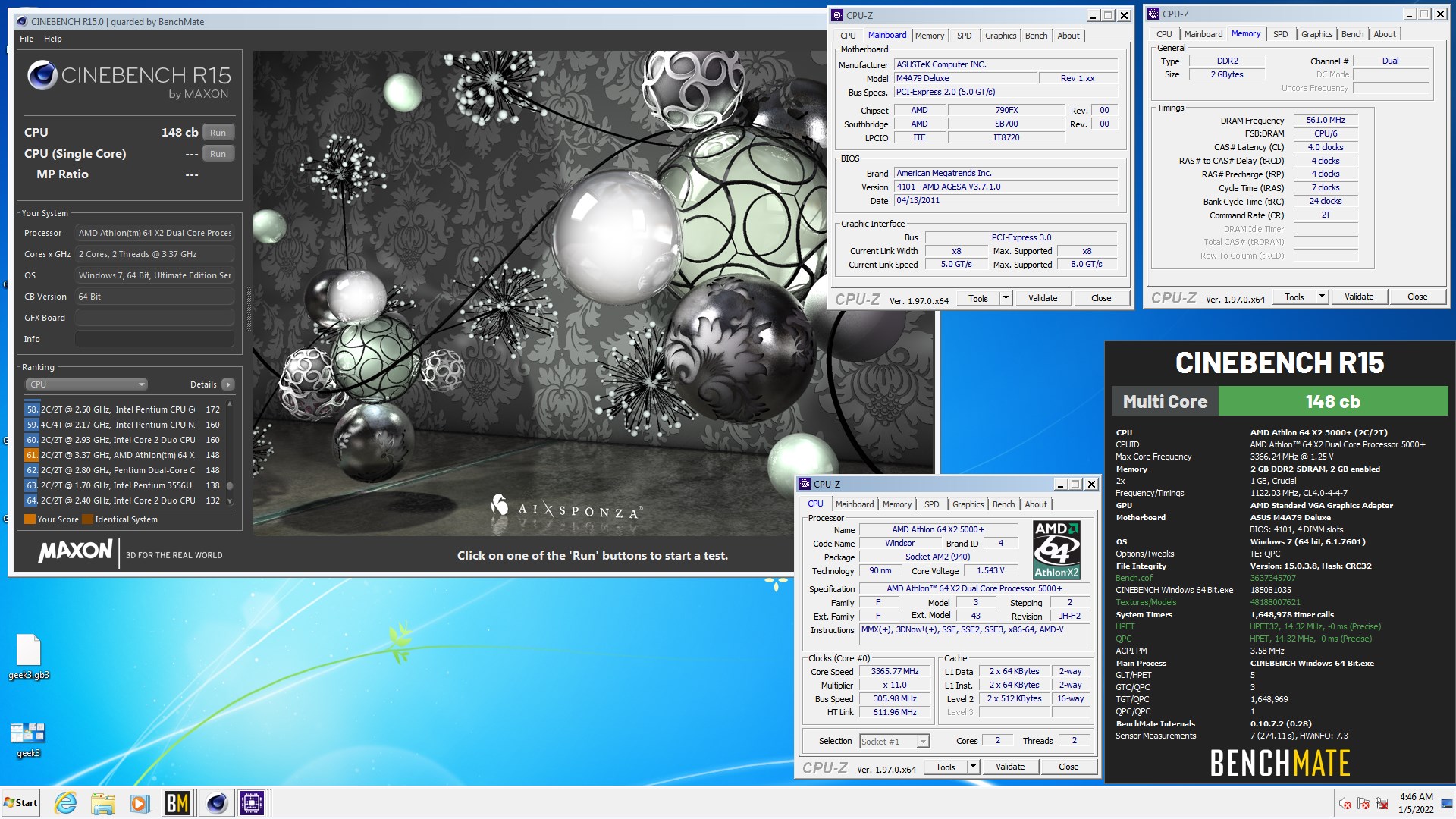
Task: Click the CPU-Z Mainboard window title icon
Action: coord(837,15)
